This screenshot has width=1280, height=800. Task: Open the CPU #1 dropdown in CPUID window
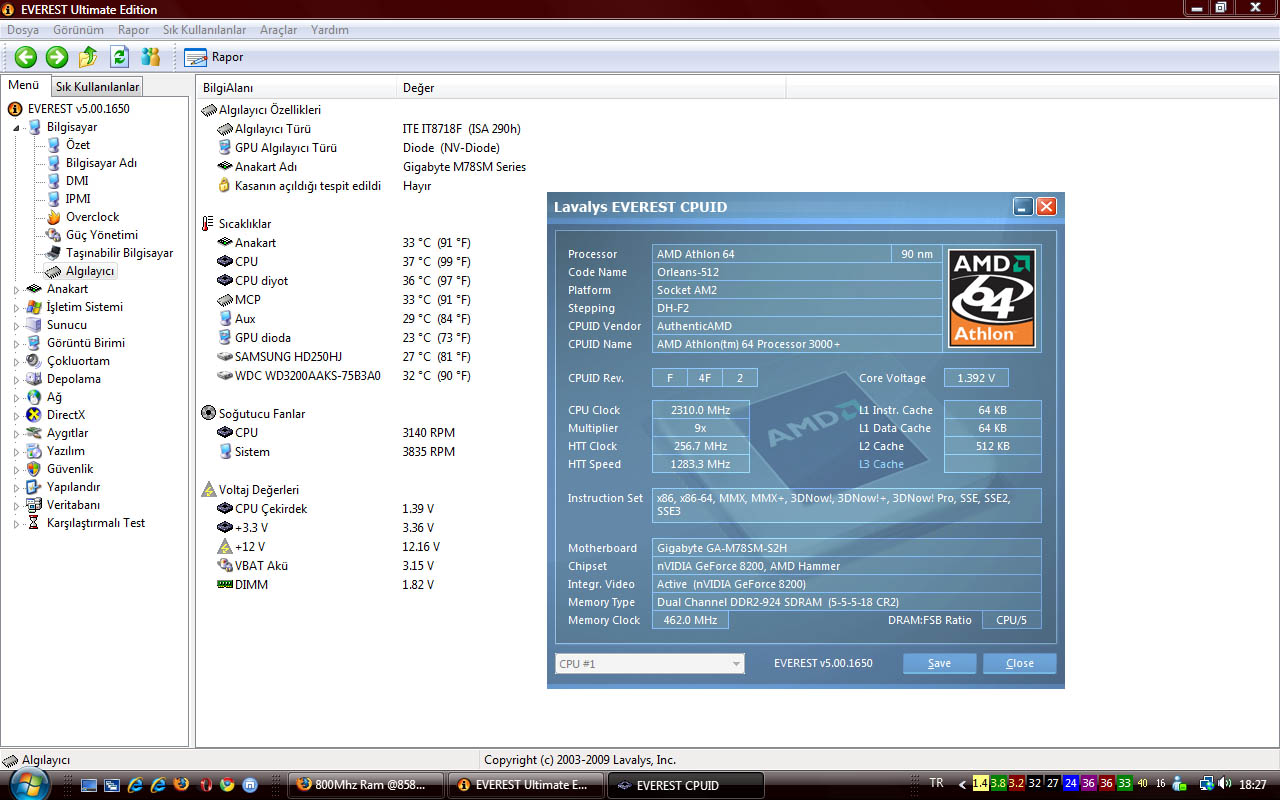pos(650,664)
